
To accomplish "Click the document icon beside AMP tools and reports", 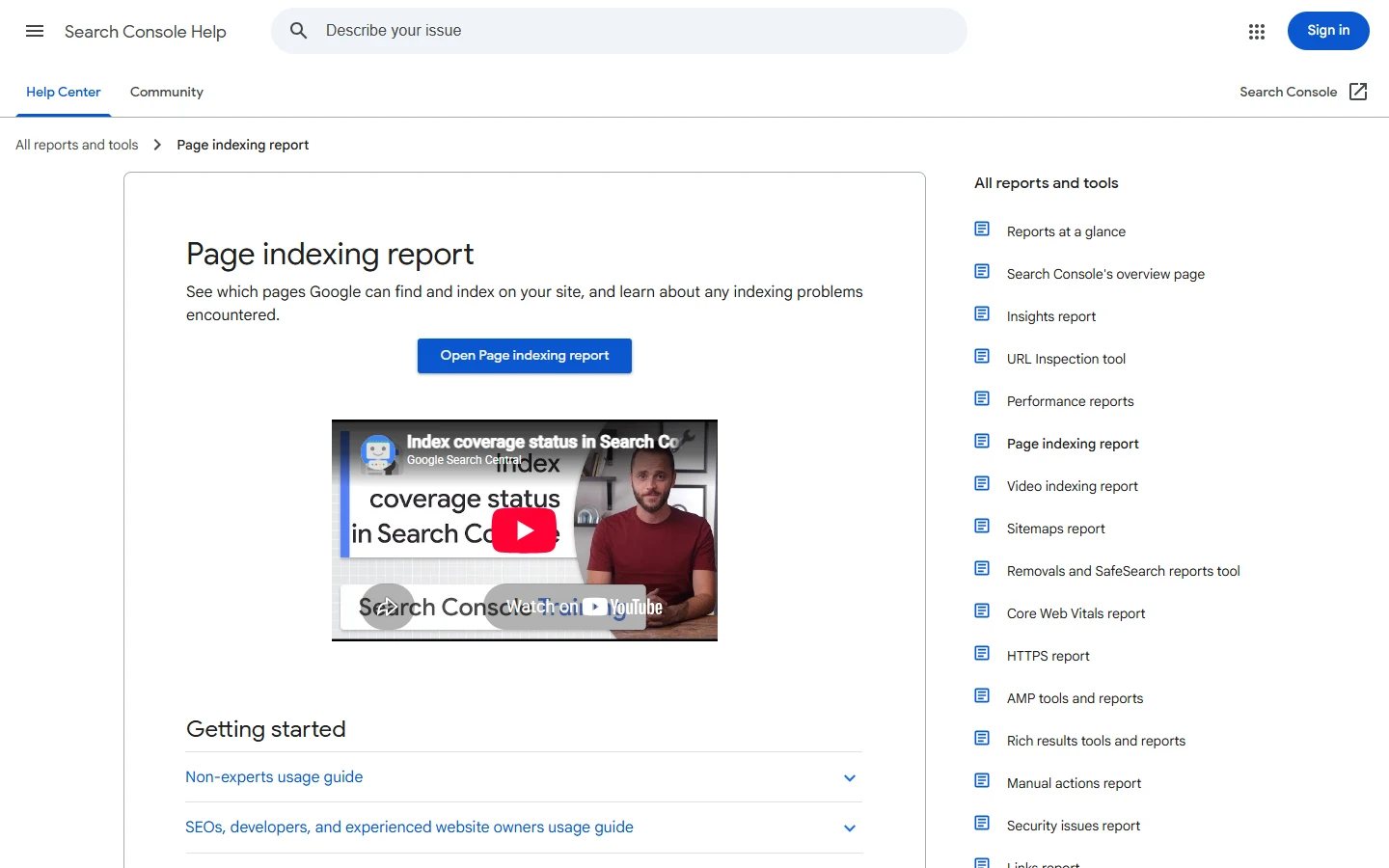I will click(x=982, y=695).
